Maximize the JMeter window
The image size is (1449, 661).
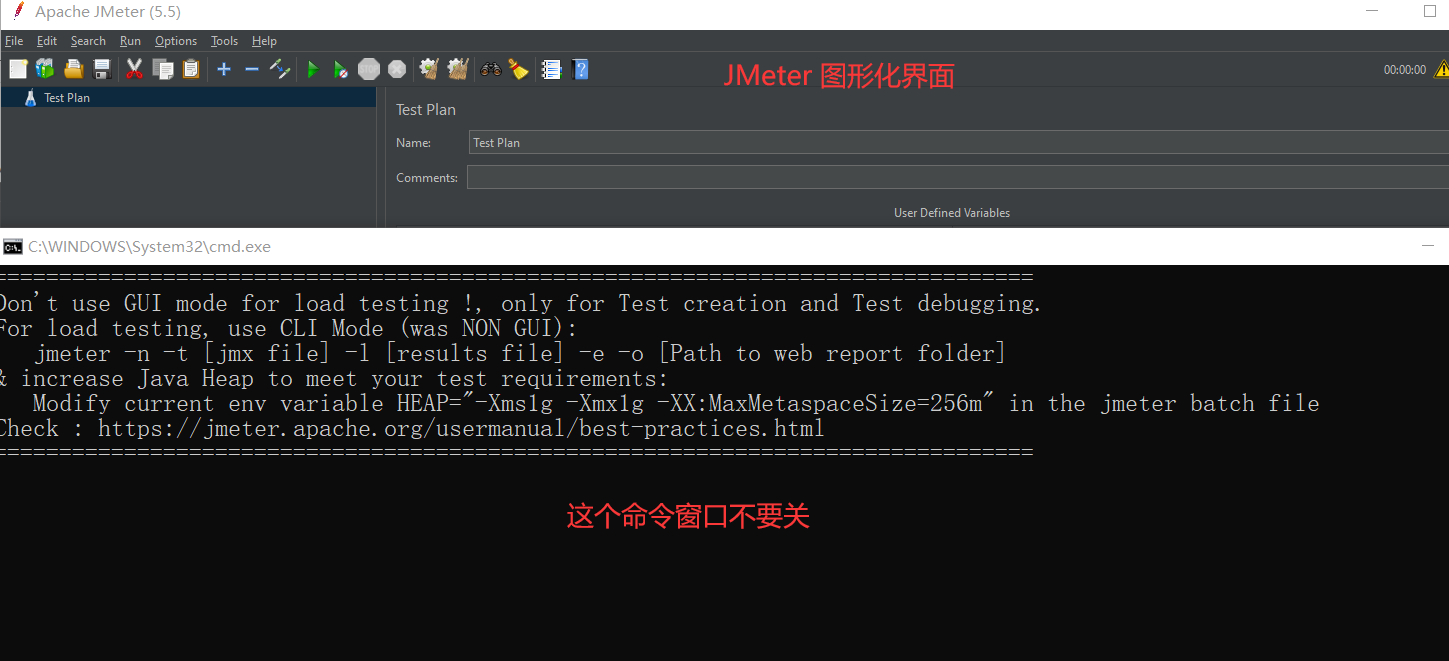click(x=1429, y=12)
